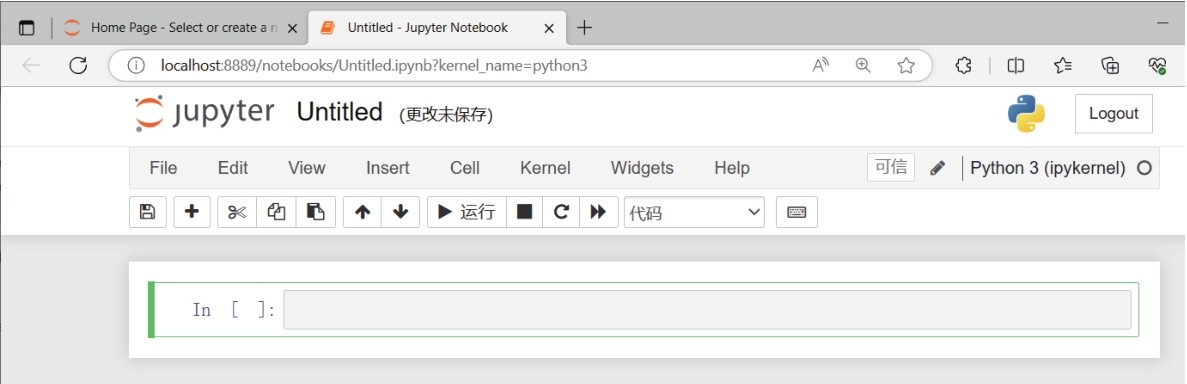
Task: Open the command palette keyboard icon
Action: 796,212
